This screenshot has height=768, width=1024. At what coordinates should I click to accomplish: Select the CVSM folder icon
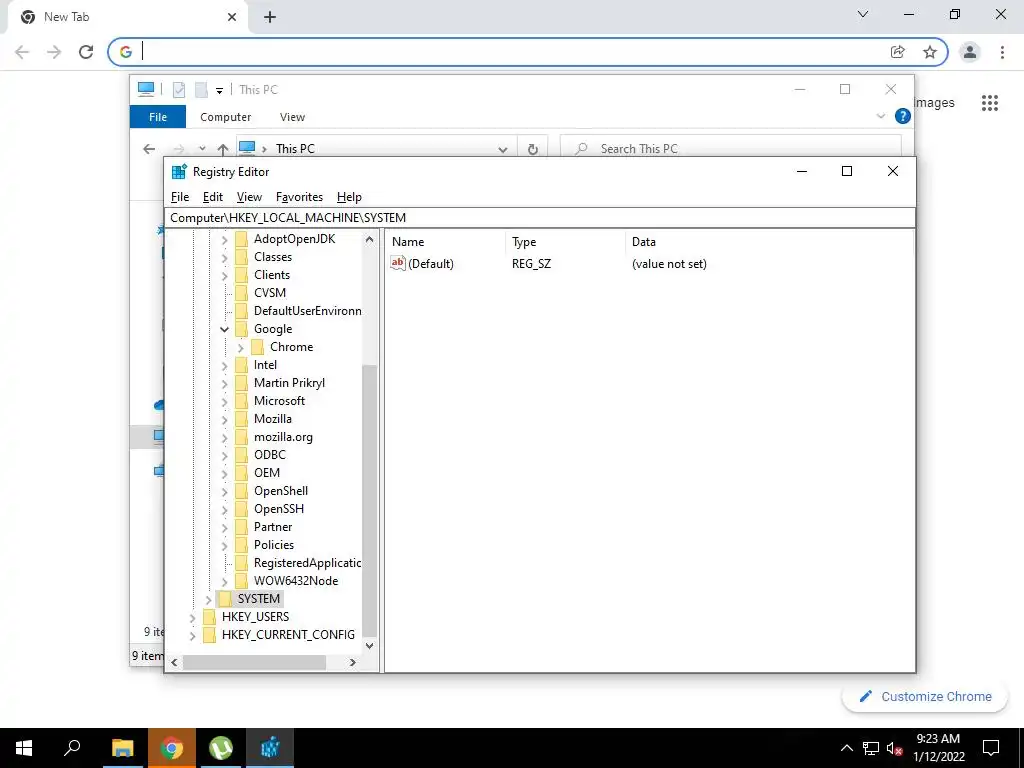(242, 293)
